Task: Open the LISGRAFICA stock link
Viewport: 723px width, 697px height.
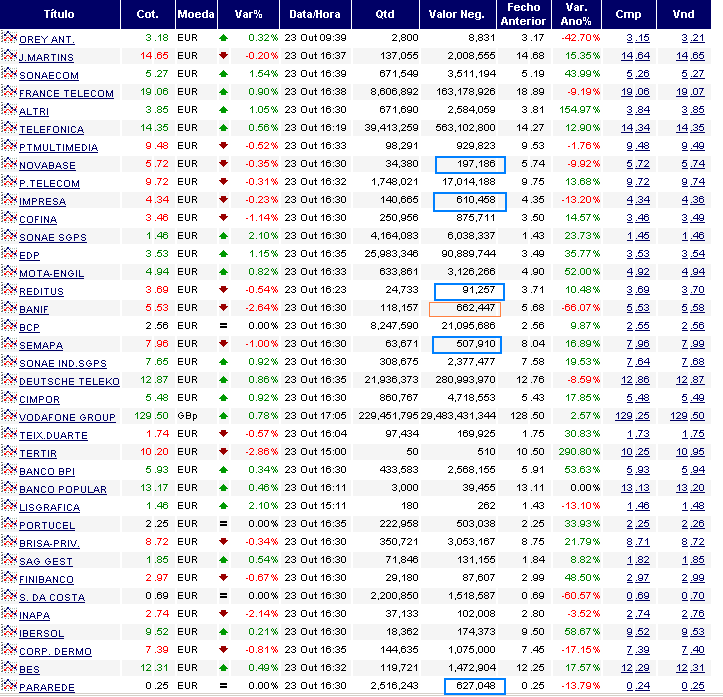Action: tap(49, 508)
